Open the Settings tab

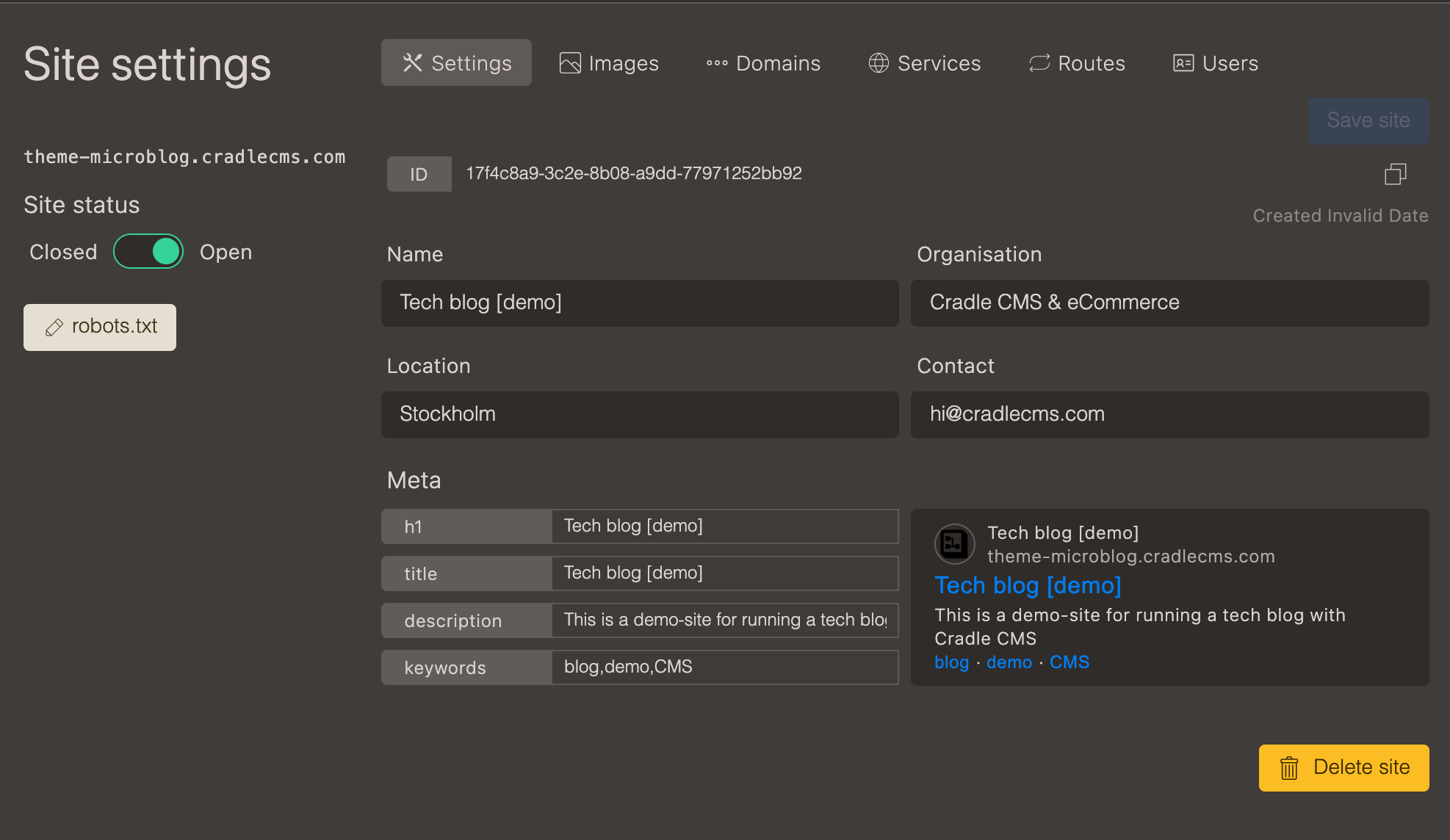456,63
